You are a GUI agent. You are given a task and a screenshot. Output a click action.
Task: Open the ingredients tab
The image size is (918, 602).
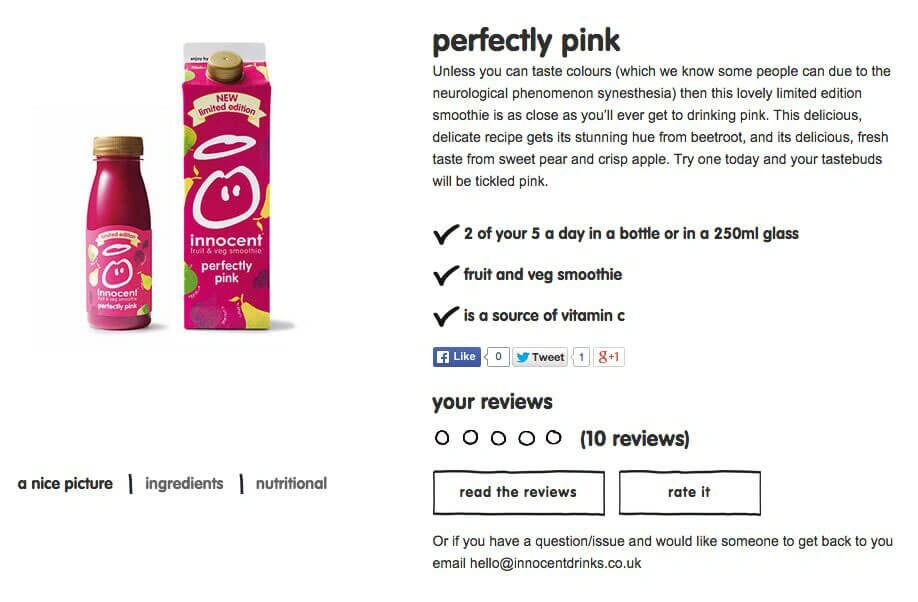tap(184, 484)
